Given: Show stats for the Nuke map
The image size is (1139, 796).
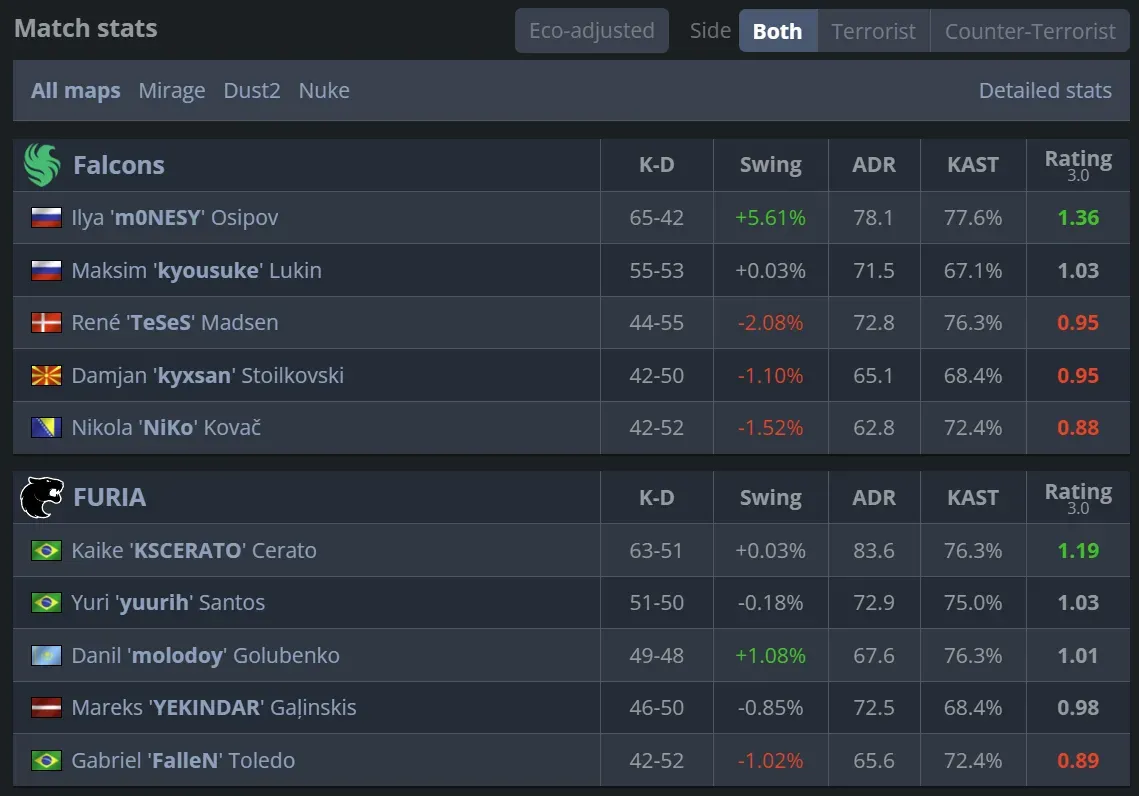Looking at the screenshot, I should click(x=324, y=91).
